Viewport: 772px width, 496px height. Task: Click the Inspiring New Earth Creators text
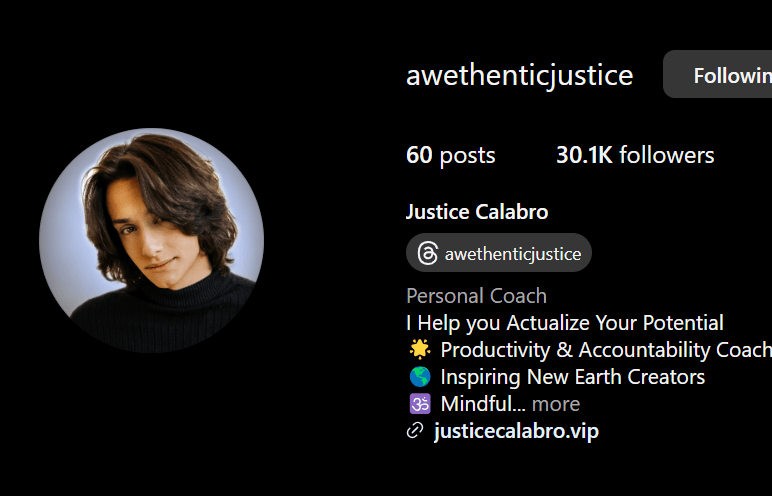[x=573, y=377]
